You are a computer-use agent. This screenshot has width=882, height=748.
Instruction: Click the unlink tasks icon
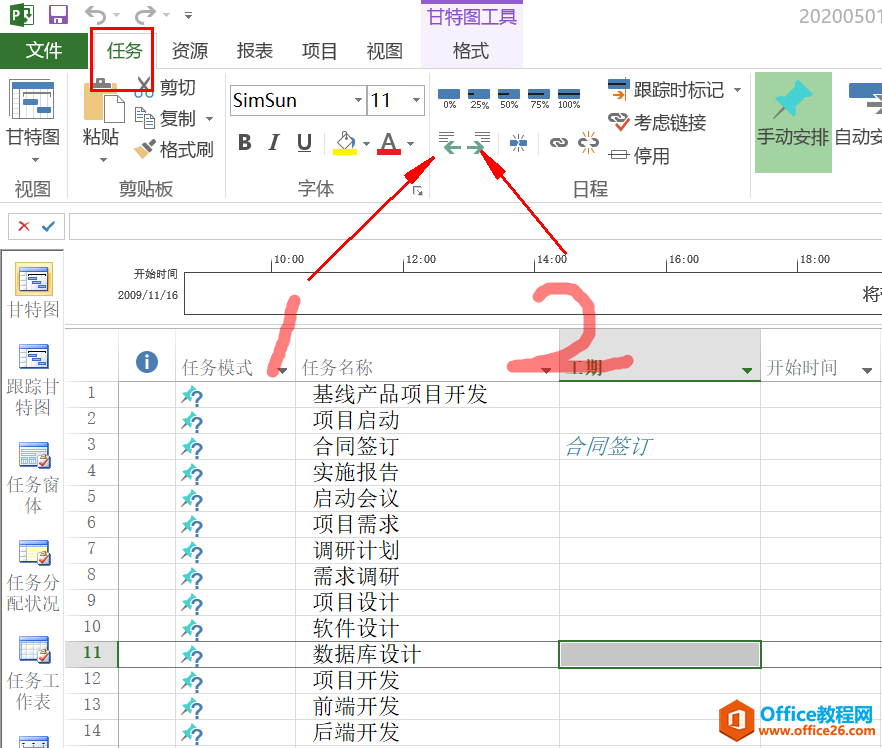pyautogui.click(x=589, y=143)
